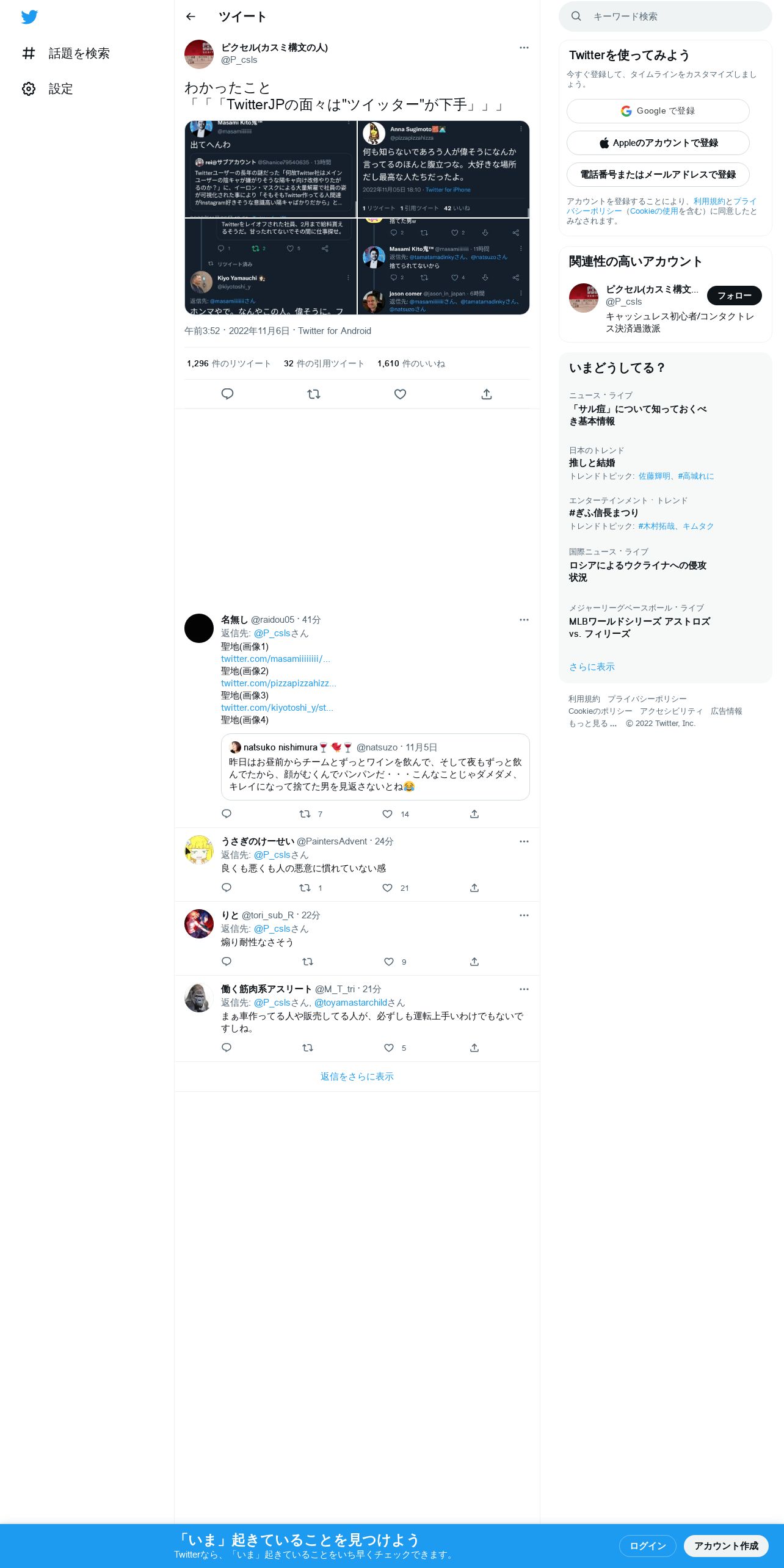The image size is (784, 1568).
Task: Open more options on the main tweet
Action: pos(524,48)
